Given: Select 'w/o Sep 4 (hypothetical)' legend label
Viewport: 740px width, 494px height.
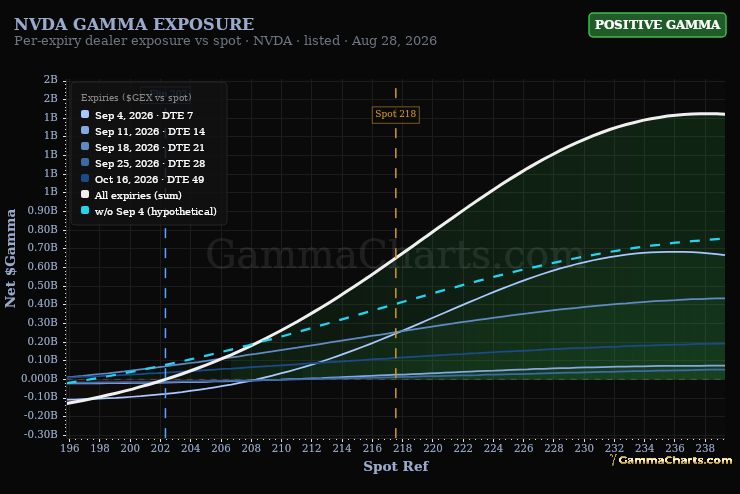Looking at the screenshot, I should click(156, 211).
